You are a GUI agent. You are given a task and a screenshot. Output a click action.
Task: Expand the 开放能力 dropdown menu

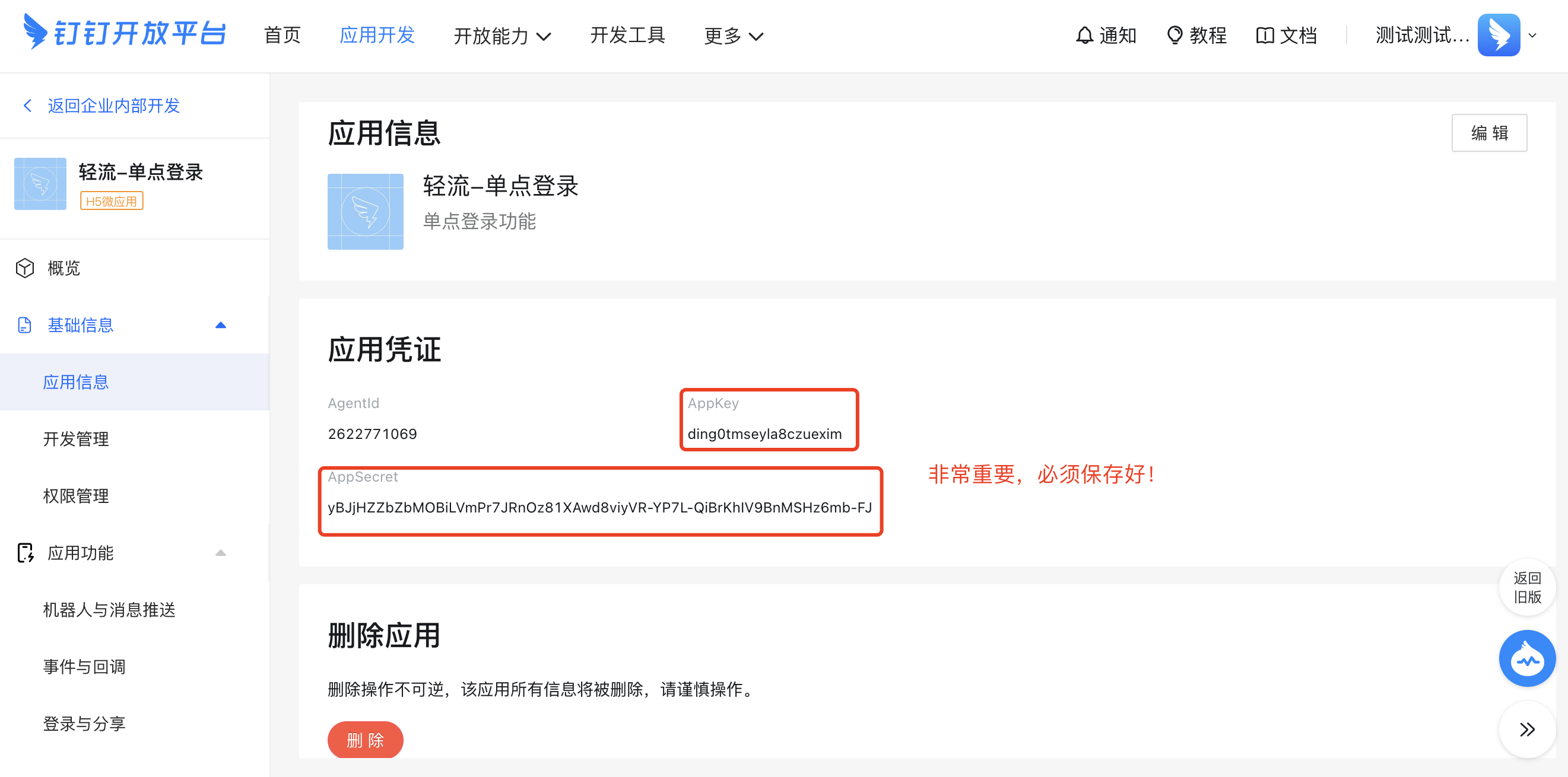click(503, 36)
